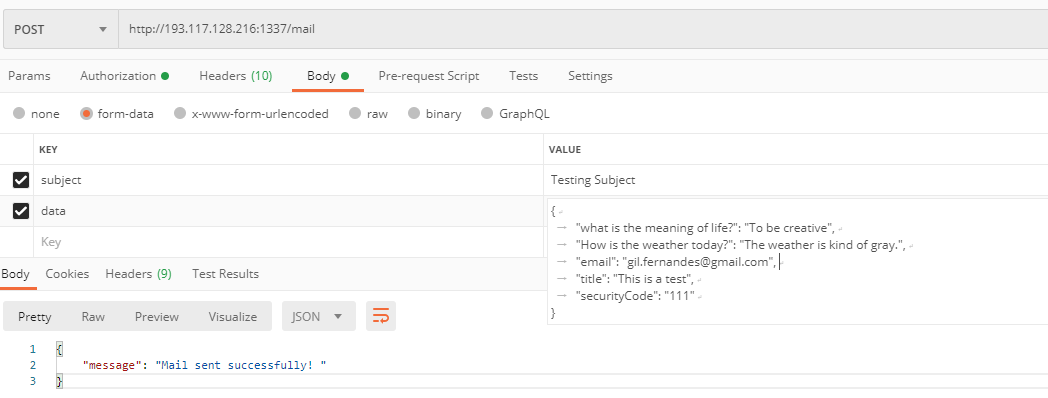1048x398 pixels.
Task: Select the Preview response view
Action: point(157,316)
